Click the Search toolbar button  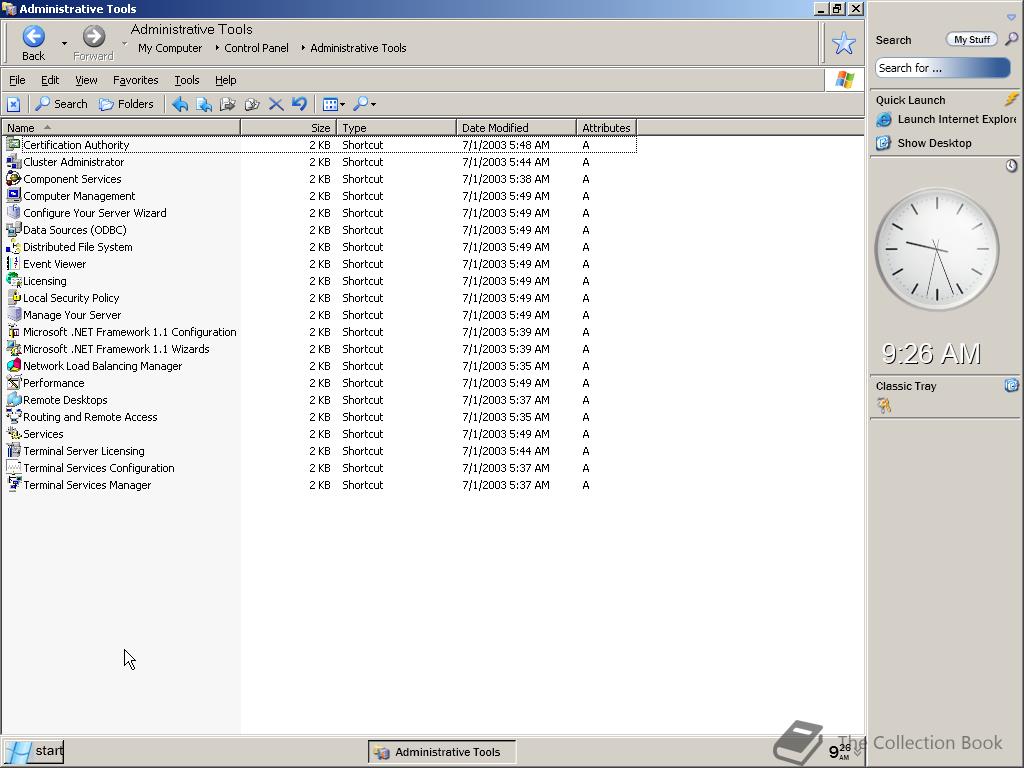point(61,104)
